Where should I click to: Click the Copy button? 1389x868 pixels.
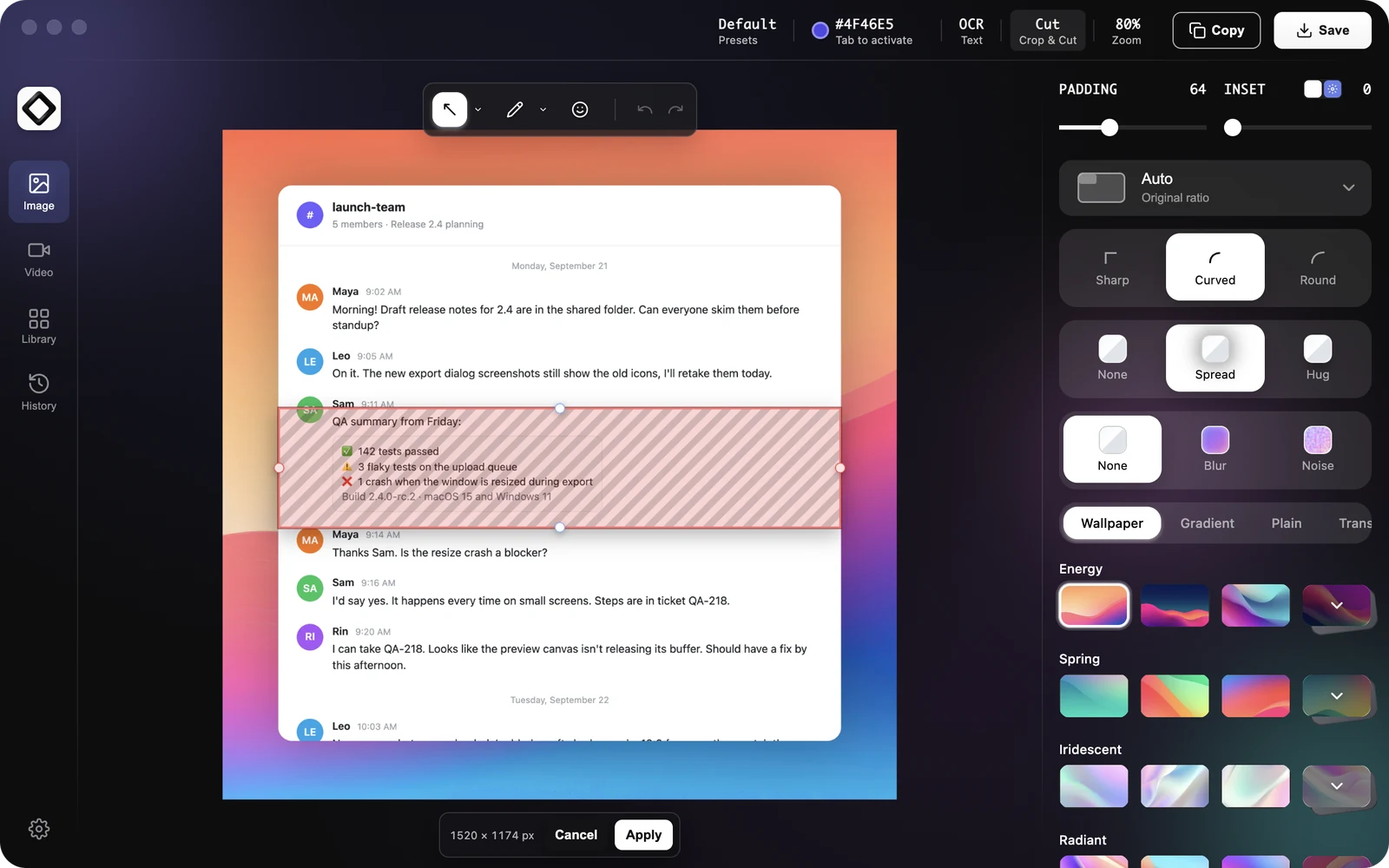click(x=1216, y=30)
